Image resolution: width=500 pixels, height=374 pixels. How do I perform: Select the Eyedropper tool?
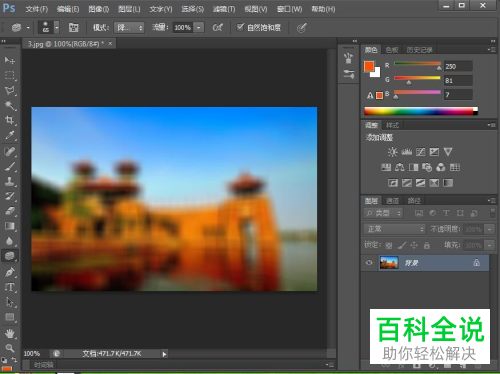(10, 135)
